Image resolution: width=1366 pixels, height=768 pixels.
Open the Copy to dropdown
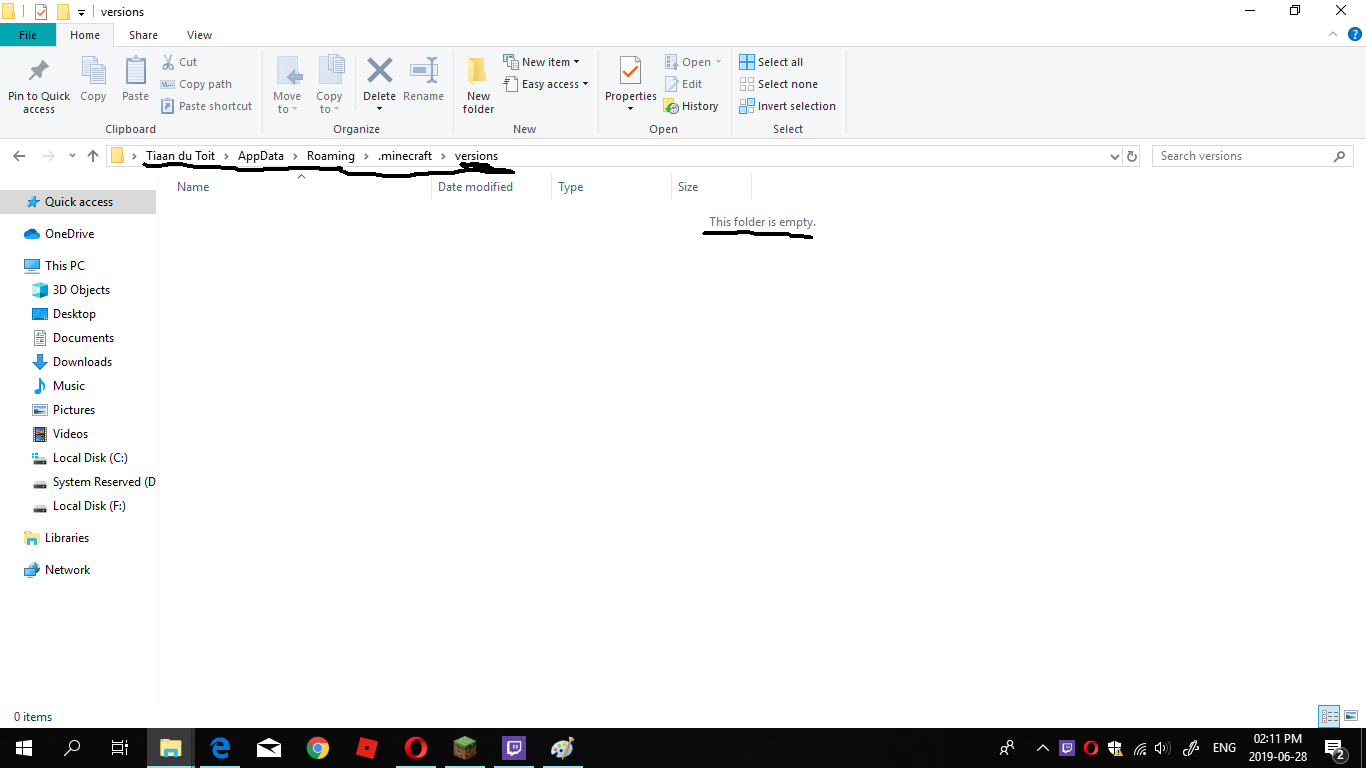pos(329,86)
